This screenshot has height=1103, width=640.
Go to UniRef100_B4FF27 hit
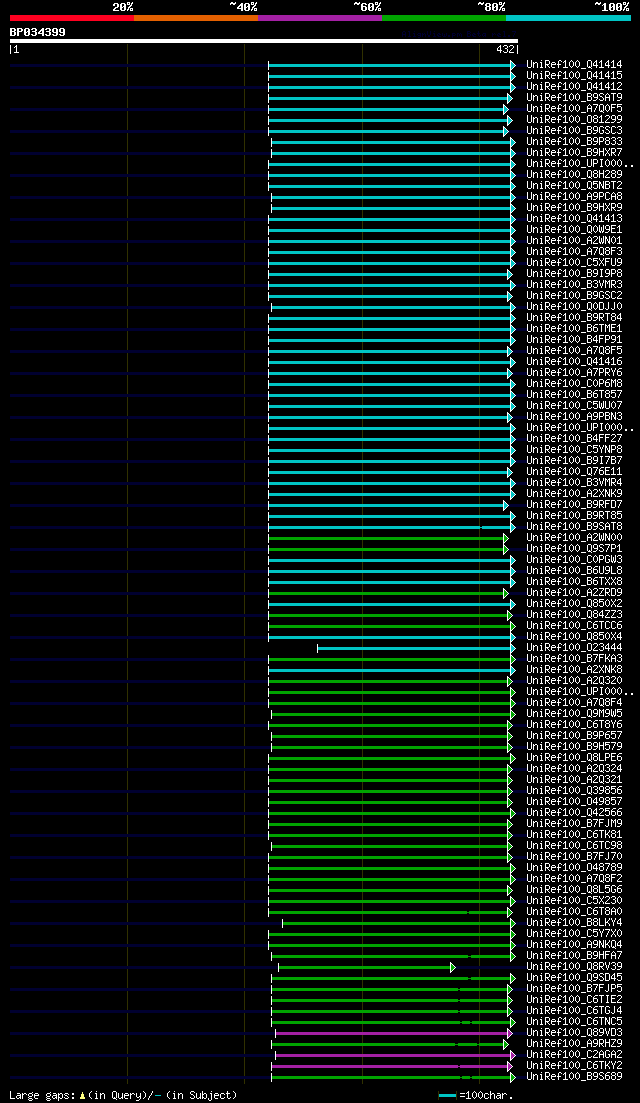[x=574, y=438]
